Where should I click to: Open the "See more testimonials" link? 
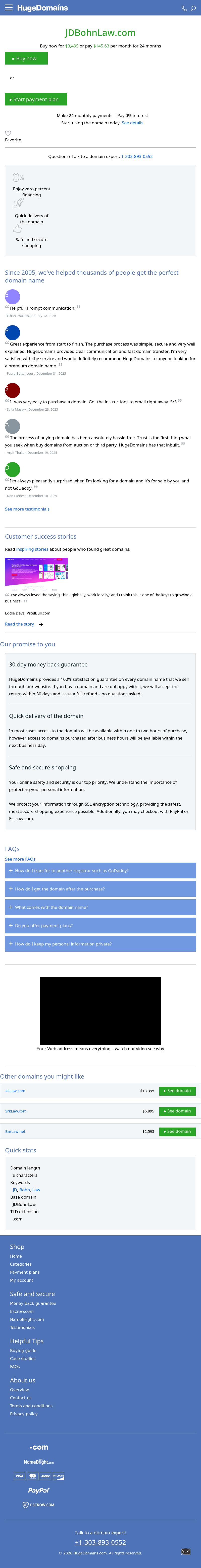point(27,509)
